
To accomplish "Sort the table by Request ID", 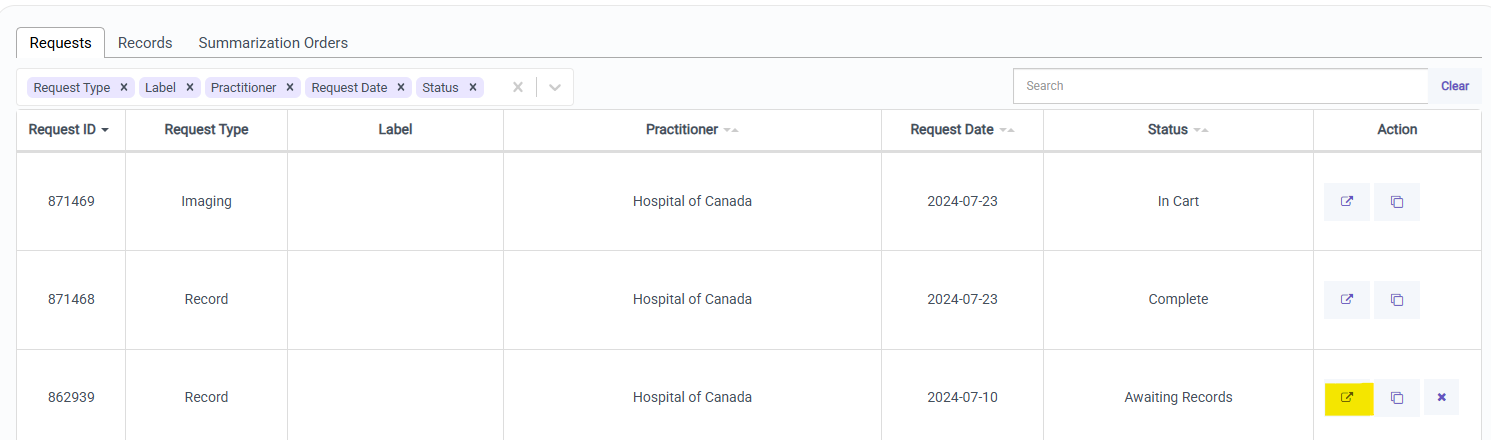I will pyautogui.click(x=68, y=130).
